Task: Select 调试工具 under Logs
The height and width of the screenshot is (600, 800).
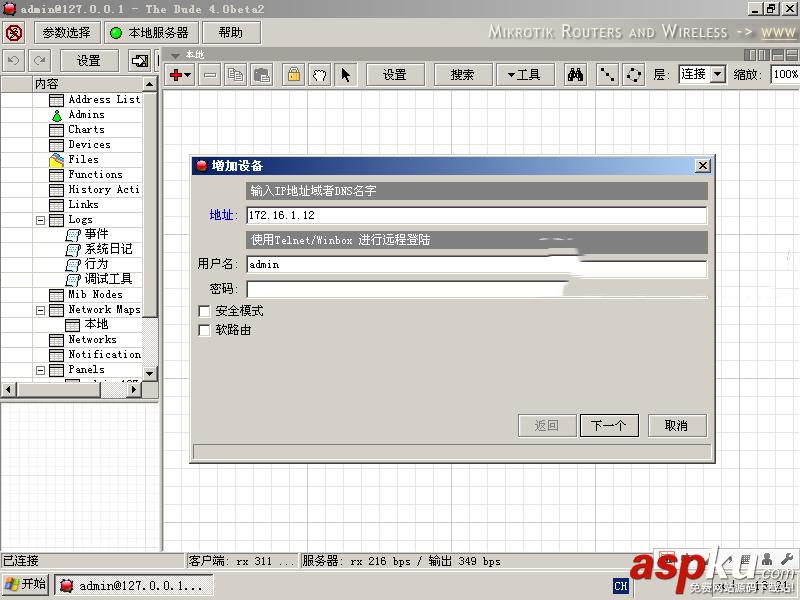Action: (x=108, y=280)
